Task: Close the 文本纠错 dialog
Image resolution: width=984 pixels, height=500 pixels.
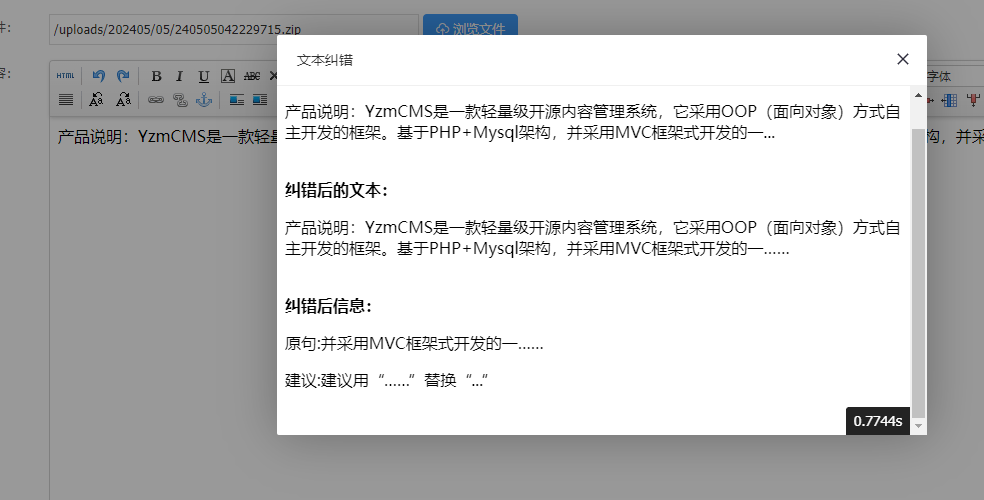Action: [x=903, y=59]
